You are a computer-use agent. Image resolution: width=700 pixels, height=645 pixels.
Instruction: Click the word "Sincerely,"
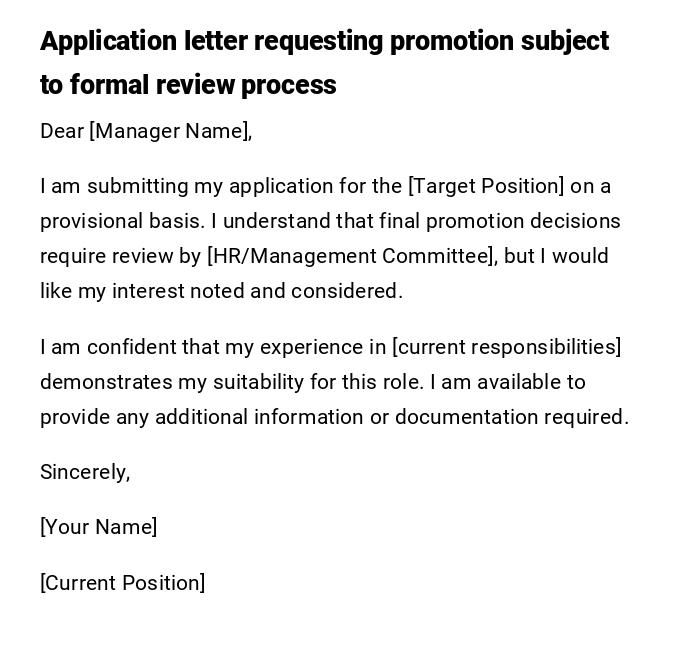pos(85,472)
